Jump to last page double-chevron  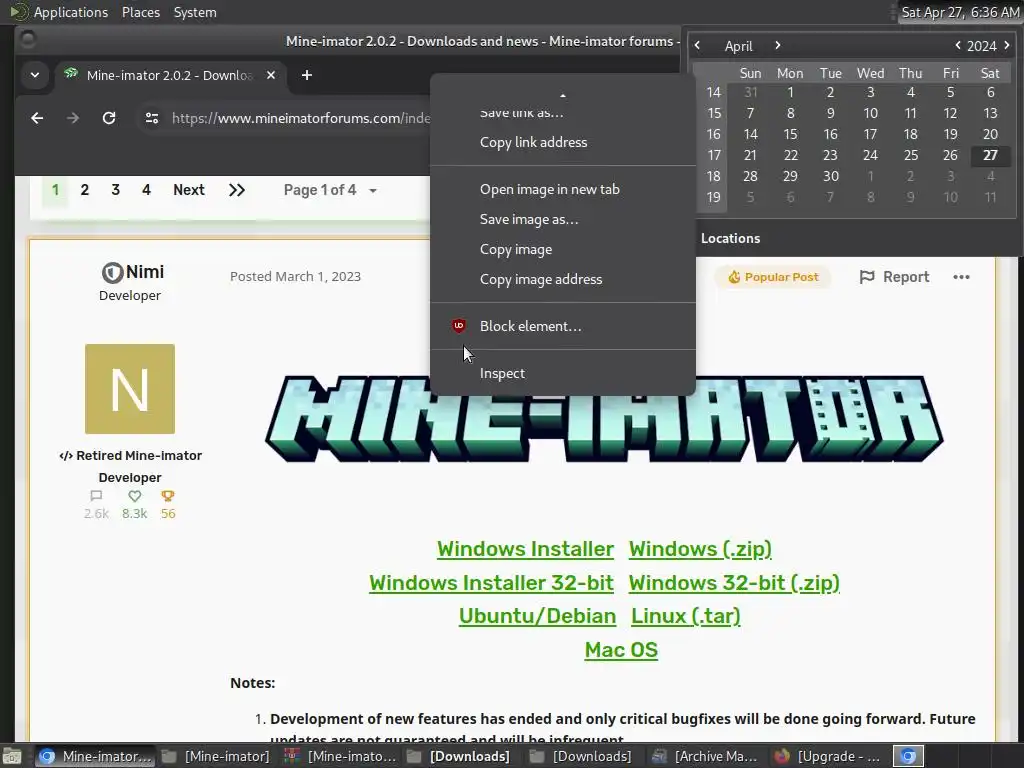tap(236, 190)
